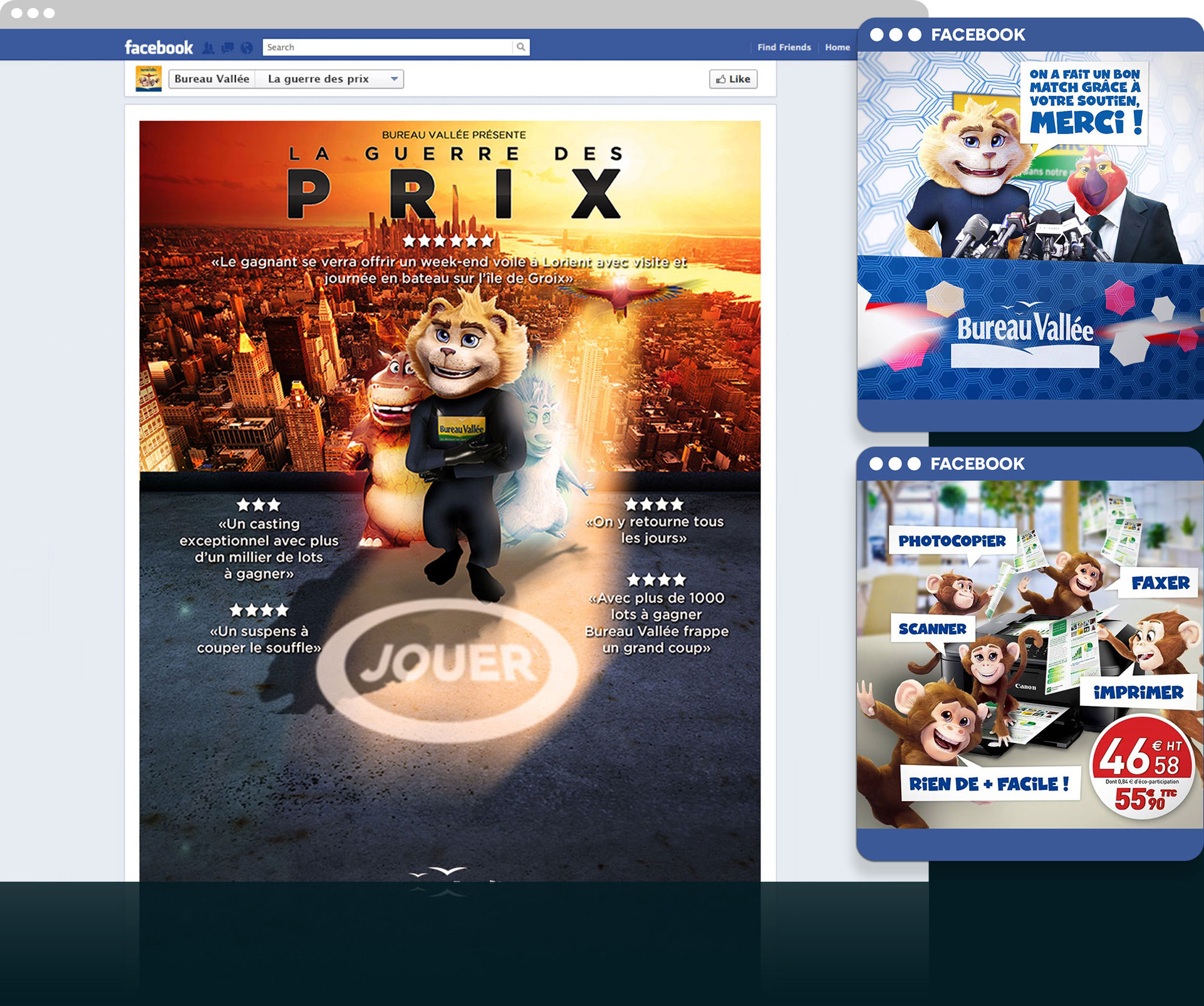This screenshot has height=1006, width=1204.
Task: Go to Home in top bar
Action: pos(837,47)
